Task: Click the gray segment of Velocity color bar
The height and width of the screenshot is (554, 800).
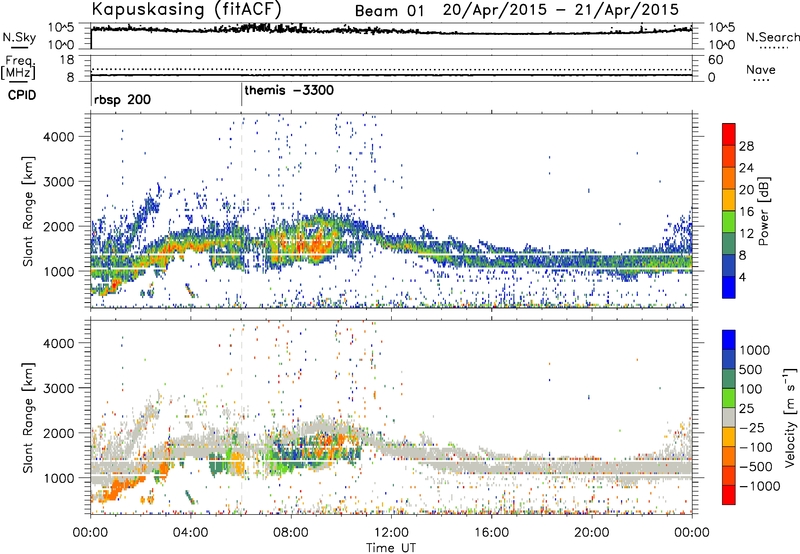Action: click(x=729, y=417)
